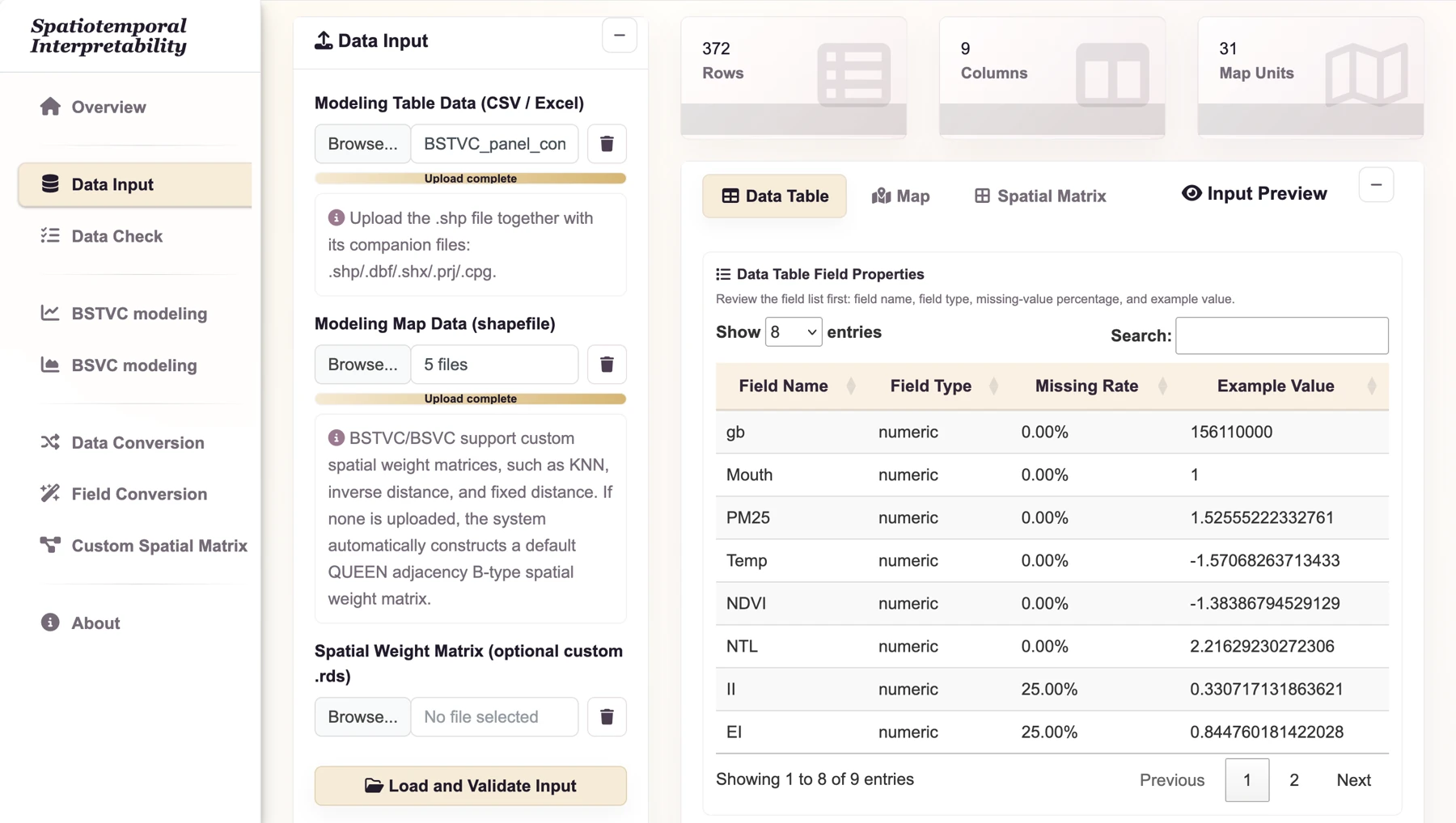Click the About info icon

tap(50, 623)
